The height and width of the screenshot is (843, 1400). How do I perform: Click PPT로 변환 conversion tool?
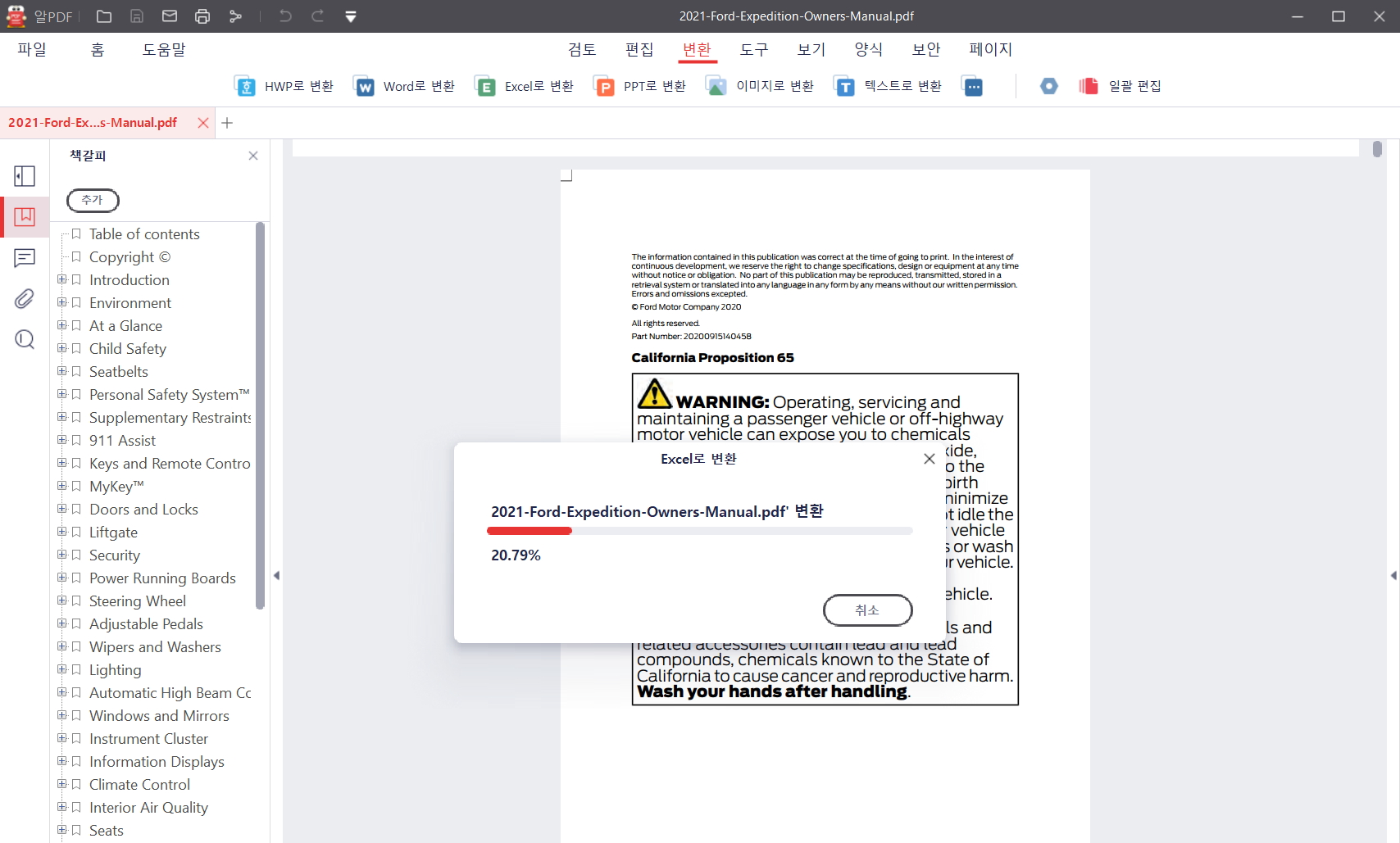(x=639, y=86)
